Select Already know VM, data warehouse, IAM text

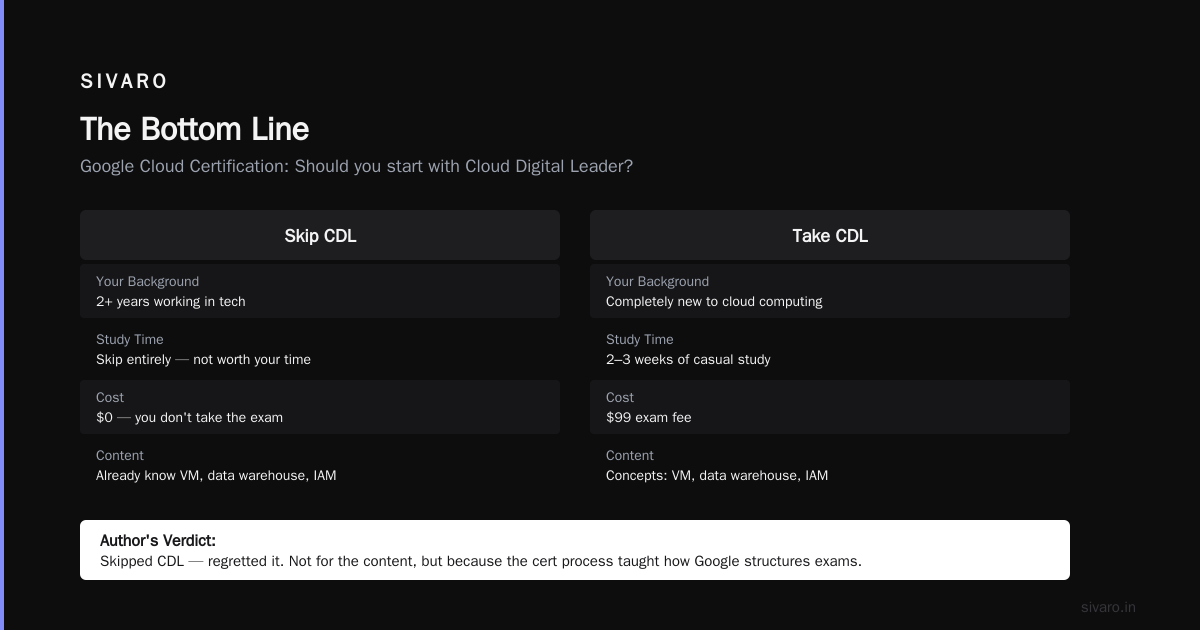pos(216,475)
